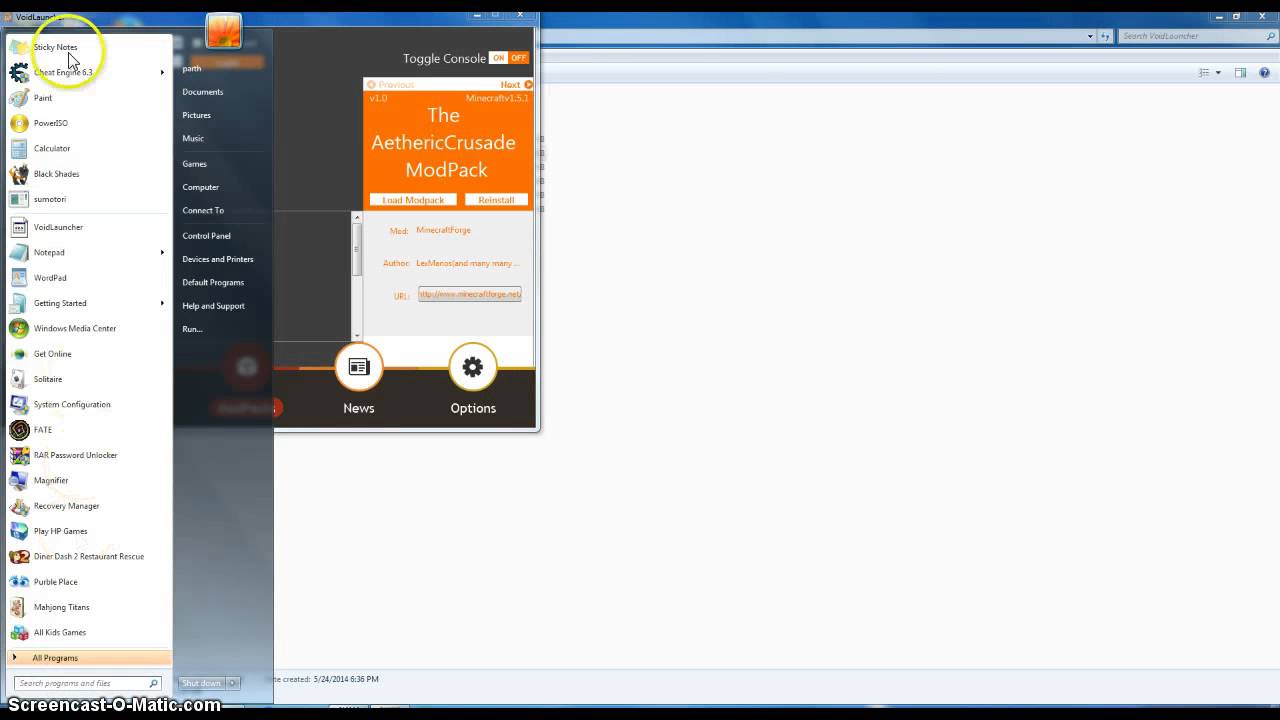Launch Windows Media Center
This screenshot has width=1280, height=720.
pyautogui.click(x=88, y=328)
